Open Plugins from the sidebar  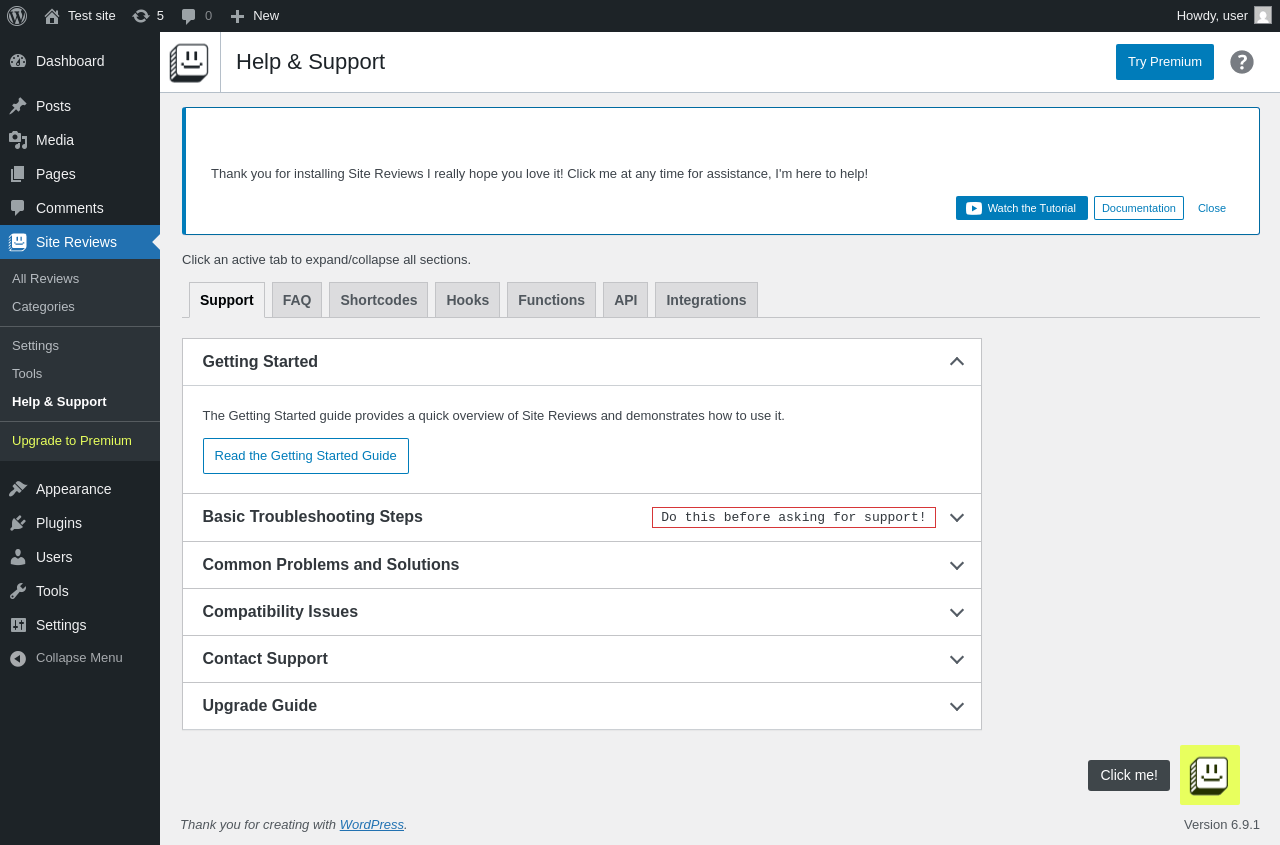pos(58,523)
